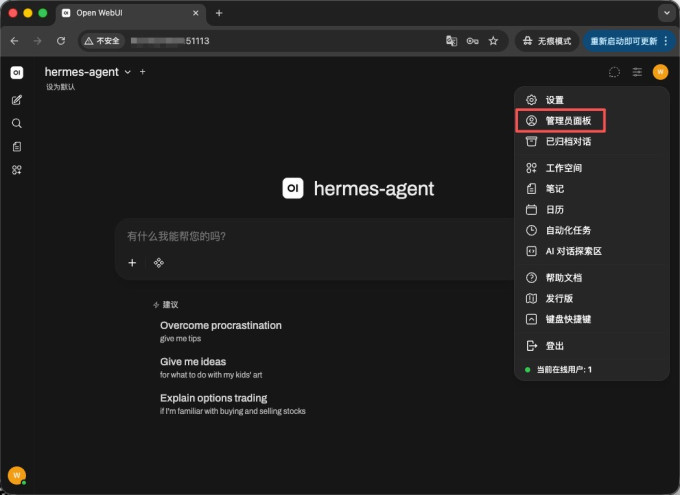Open 键盘快捷键 menu item
The height and width of the screenshot is (495, 680).
[x=592, y=319]
